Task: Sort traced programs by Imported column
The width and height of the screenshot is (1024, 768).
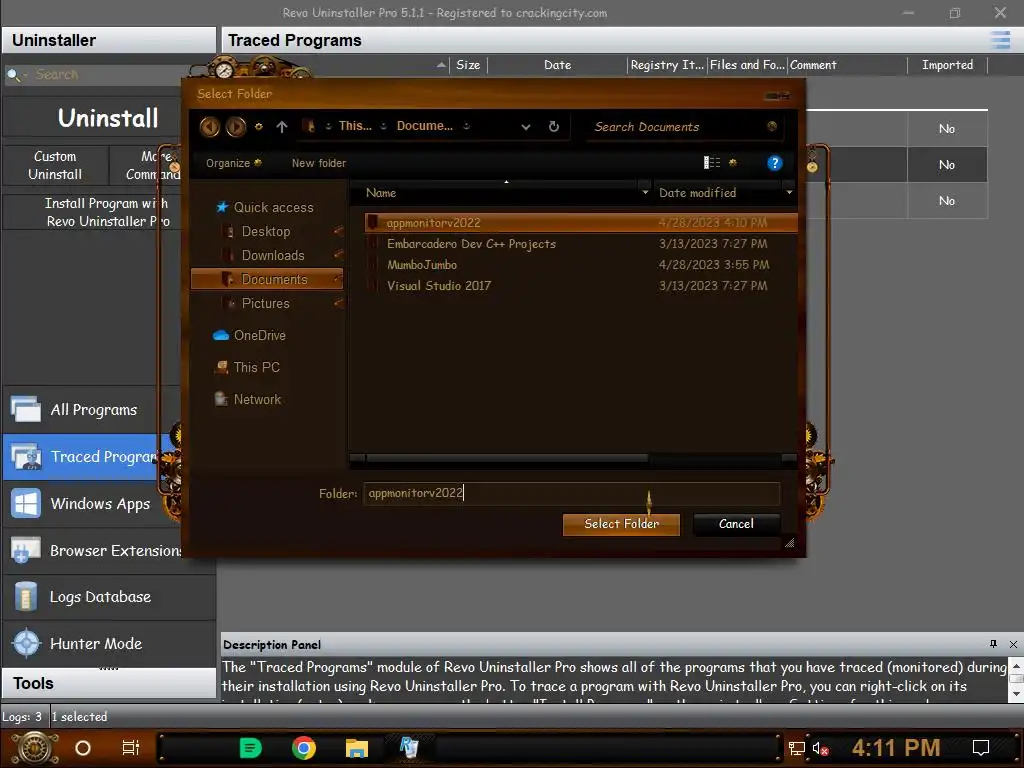Action: point(947,65)
